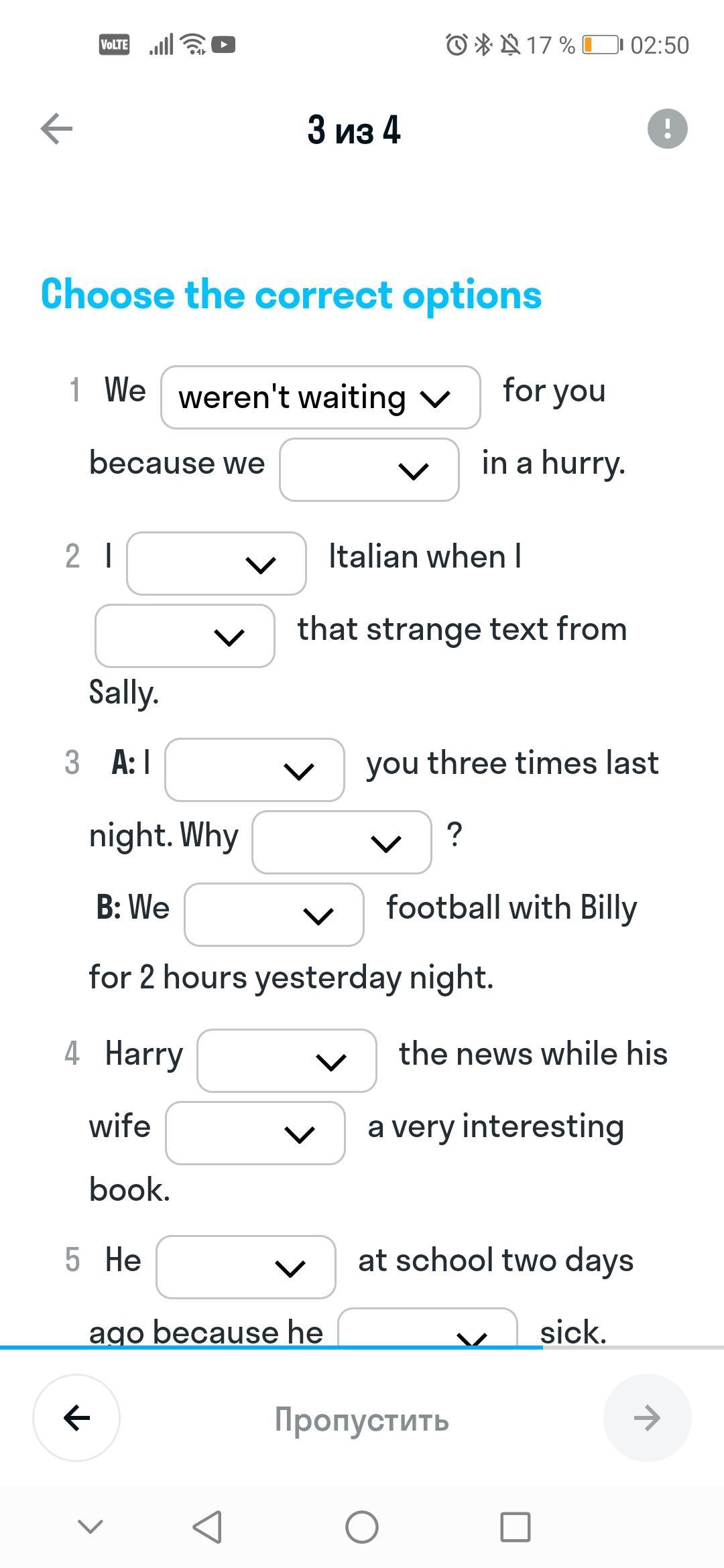The height and width of the screenshot is (1568, 724).
Task: Go to previous question with round arrow
Action: [76, 1418]
